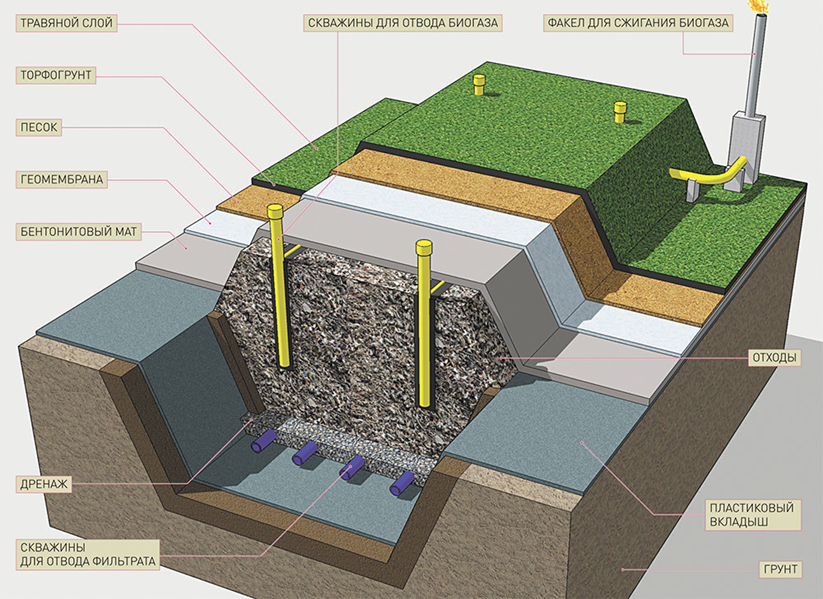Click the label 'БЕНТОНИТОВЫЙ МАТ'
Viewport: 823px width, 599px height.
coord(79,232)
